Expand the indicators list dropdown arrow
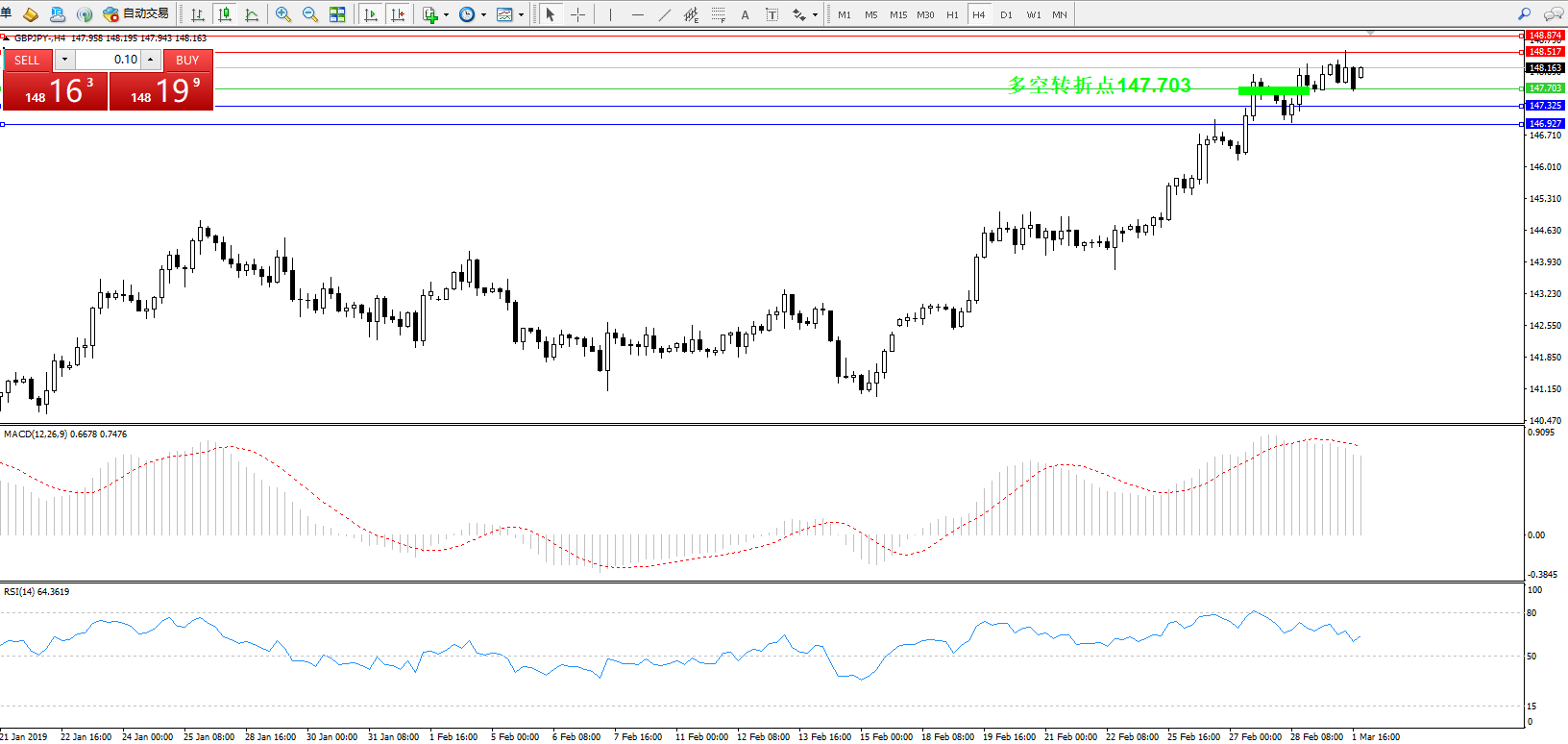Screen dimensions: 1568x744 (446, 14)
